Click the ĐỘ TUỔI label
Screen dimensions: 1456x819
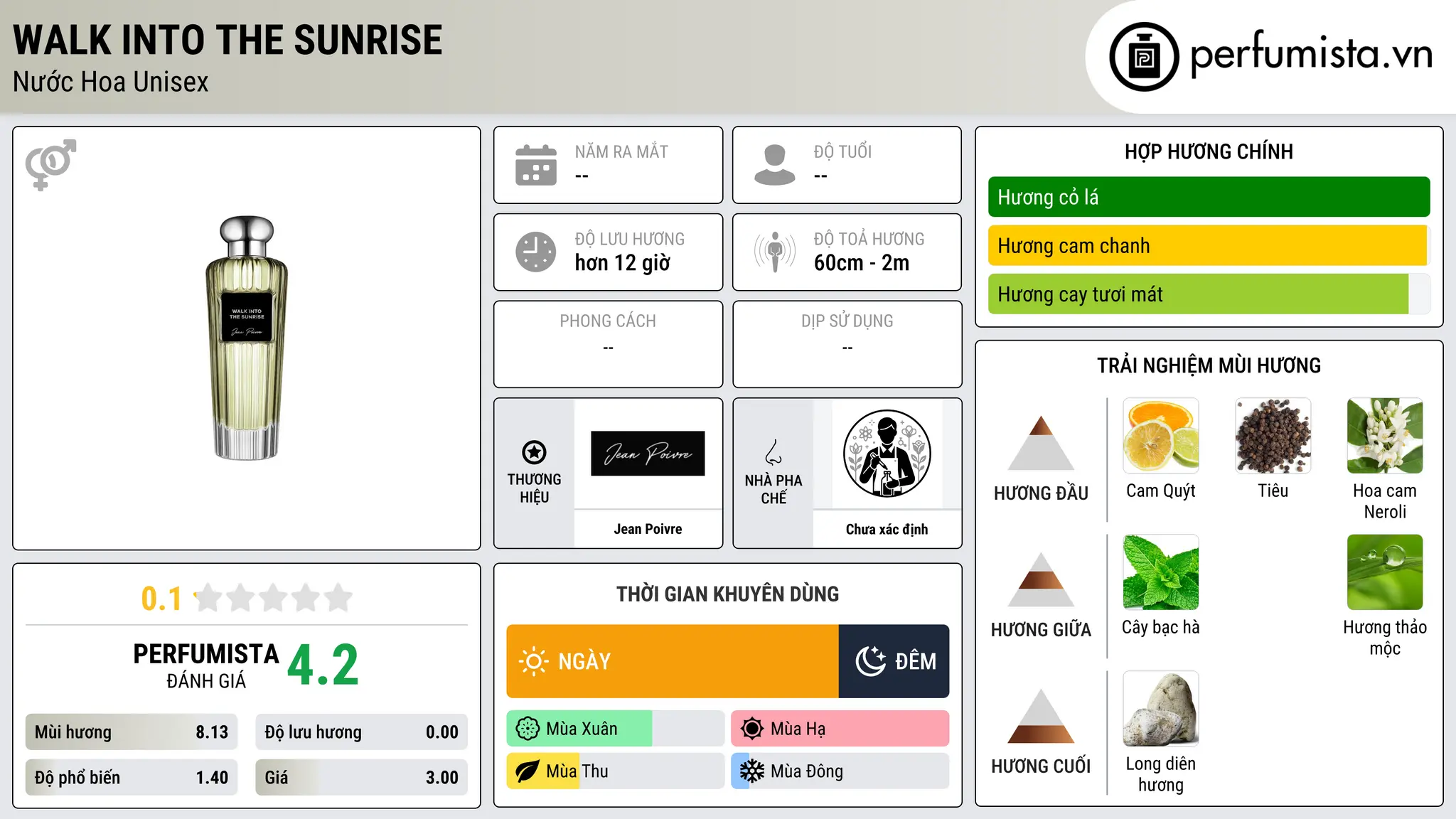tap(842, 151)
